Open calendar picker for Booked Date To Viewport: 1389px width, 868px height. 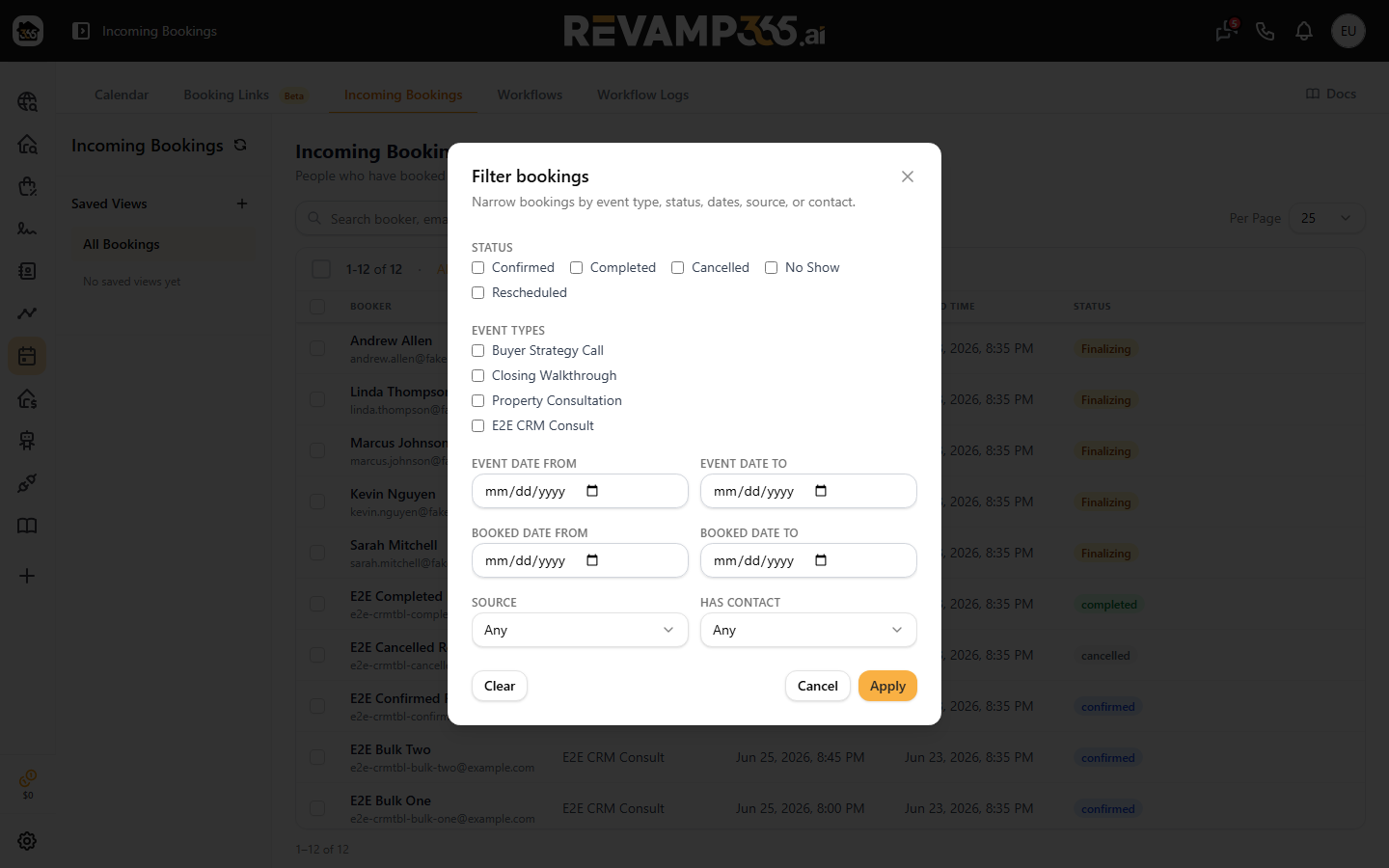point(821,560)
